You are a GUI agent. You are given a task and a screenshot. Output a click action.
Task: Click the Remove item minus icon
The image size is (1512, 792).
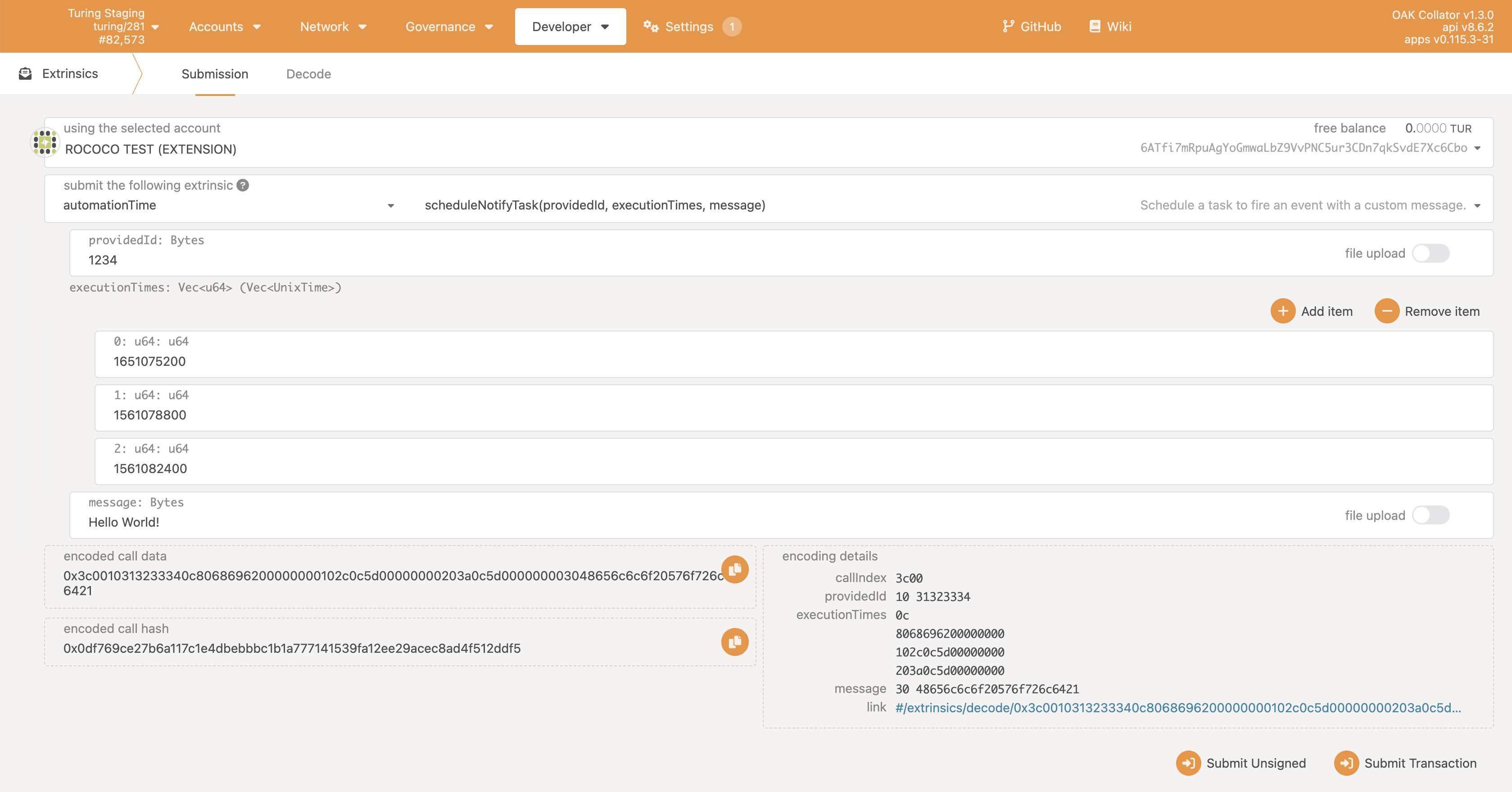coord(1387,311)
